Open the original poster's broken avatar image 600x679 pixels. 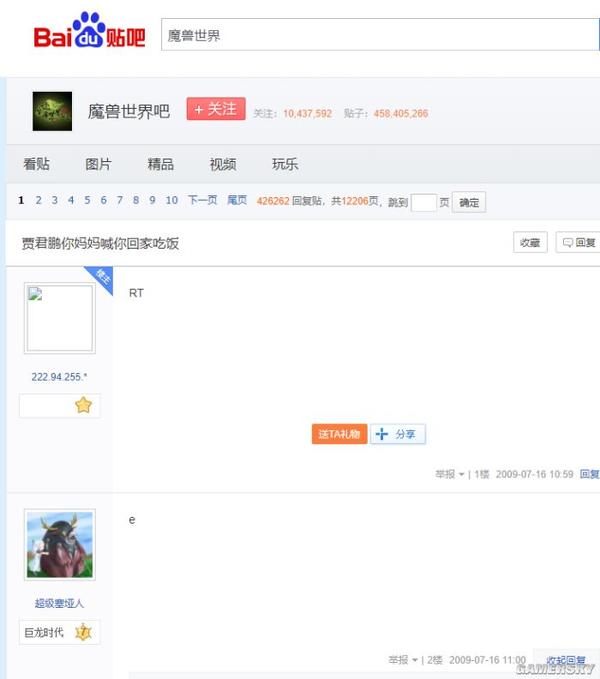pyautogui.click(x=60, y=318)
